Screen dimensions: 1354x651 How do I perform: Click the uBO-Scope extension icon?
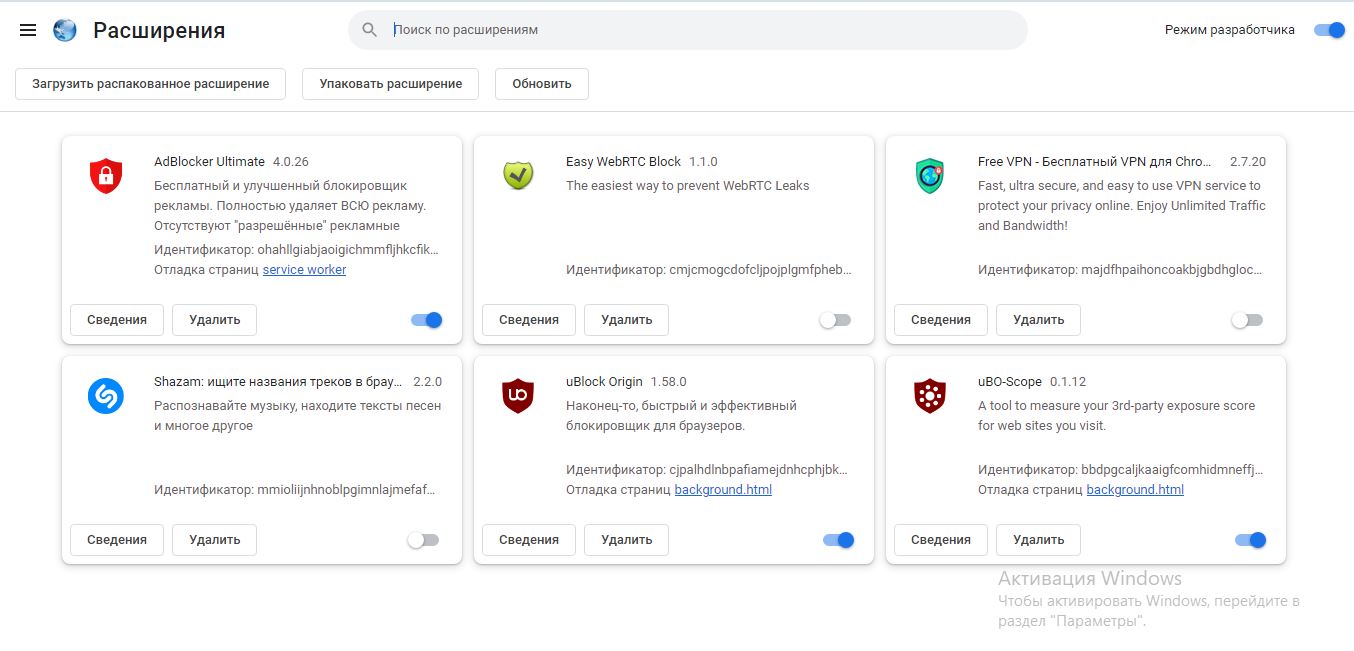929,396
